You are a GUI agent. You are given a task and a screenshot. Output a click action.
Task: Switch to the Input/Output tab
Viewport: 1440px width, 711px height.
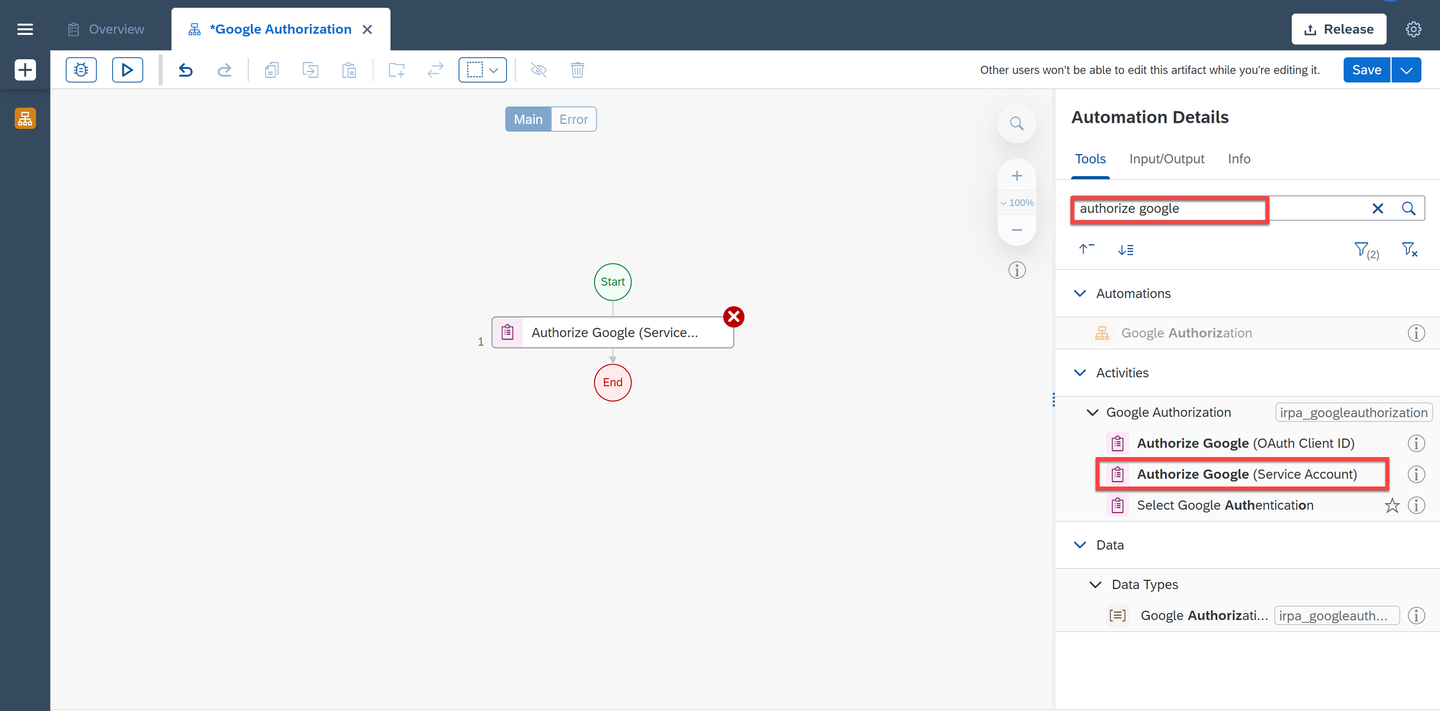pyautogui.click(x=1167, y=159)
